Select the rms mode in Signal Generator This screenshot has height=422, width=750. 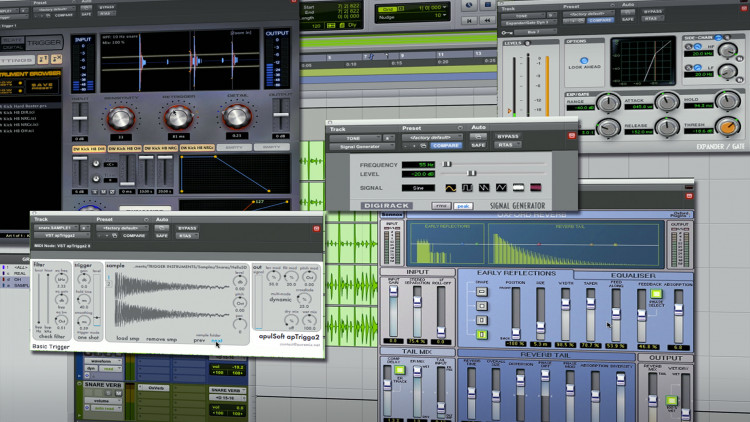coord(441,206)
